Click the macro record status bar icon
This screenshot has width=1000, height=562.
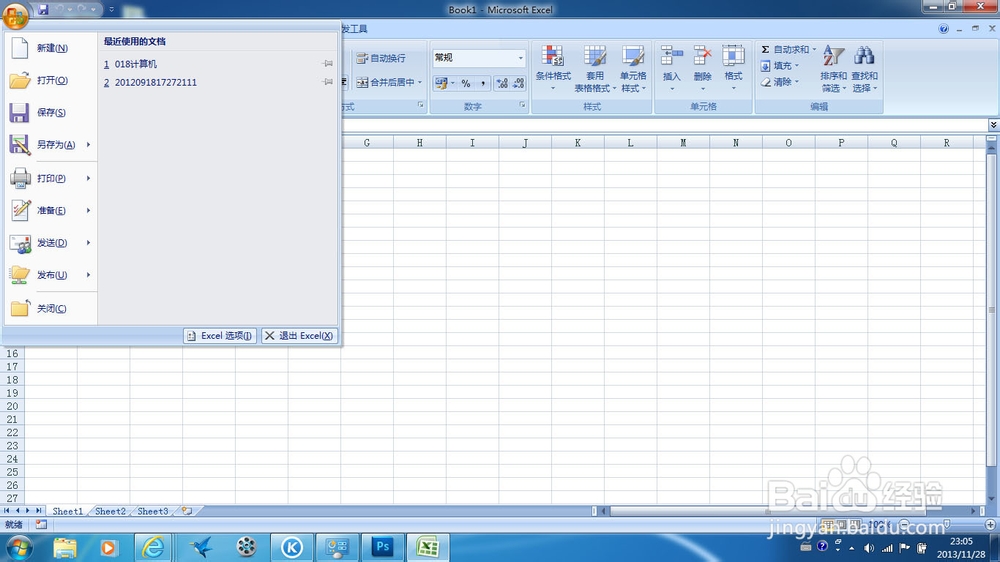coord(41,524)
